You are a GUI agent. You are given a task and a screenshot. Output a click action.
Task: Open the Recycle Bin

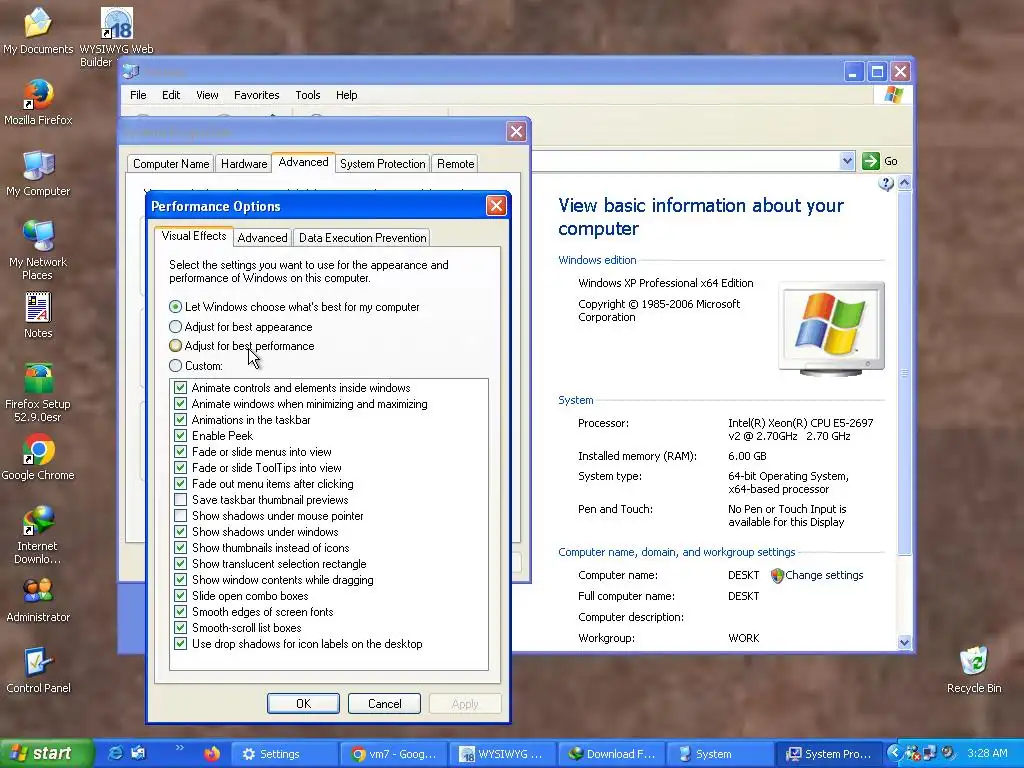[x=974, y=670]
